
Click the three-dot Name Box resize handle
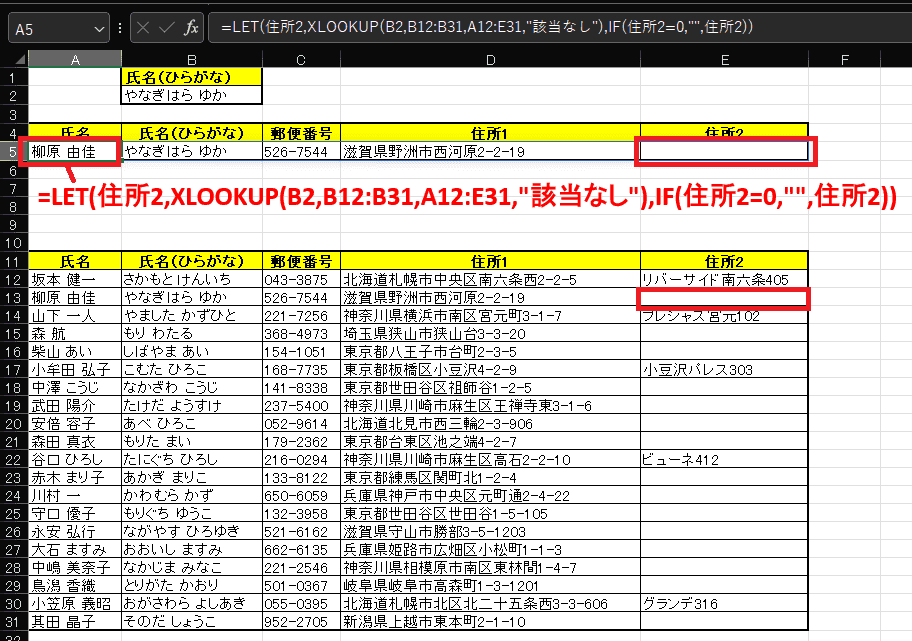pyautogui.click(x=121, y=28)
